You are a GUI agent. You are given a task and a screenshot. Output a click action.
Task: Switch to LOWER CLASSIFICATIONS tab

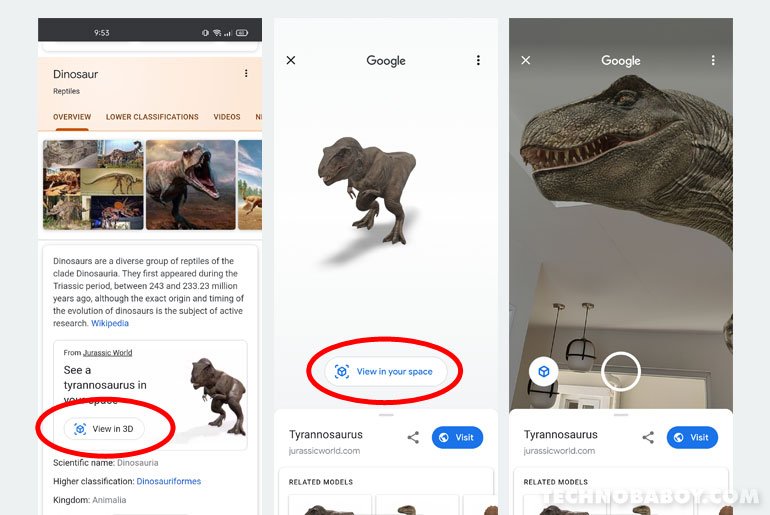(x=152, y=117)
